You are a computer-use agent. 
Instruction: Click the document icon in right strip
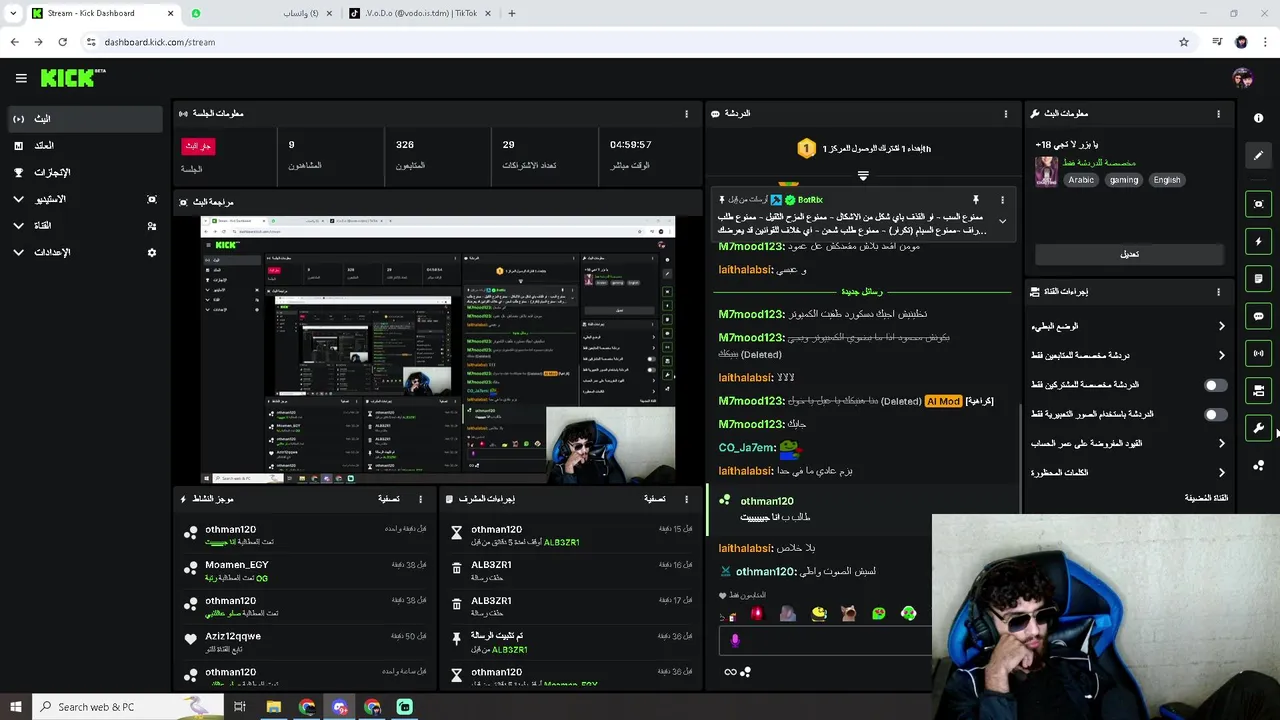coord(1258,278)
